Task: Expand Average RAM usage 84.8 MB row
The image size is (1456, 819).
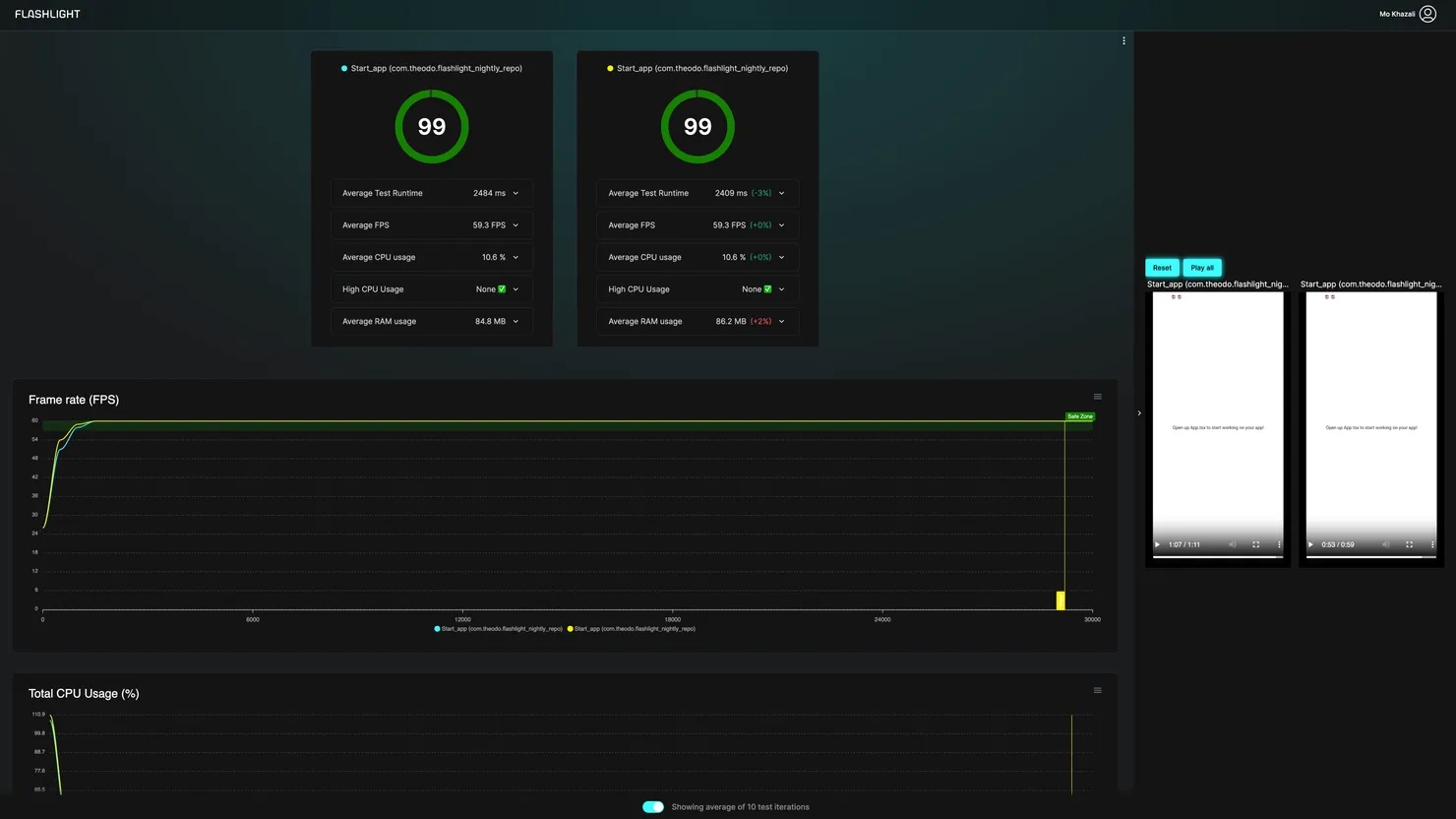Action: click(432, 321)
